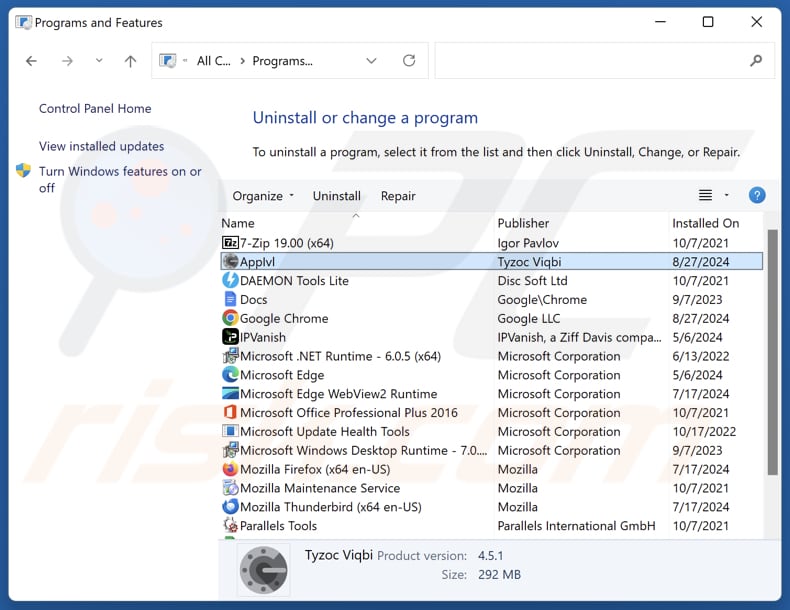Click the Igor Pavlov publisher cell
This screenshot has width=790, height=610.
528,243
